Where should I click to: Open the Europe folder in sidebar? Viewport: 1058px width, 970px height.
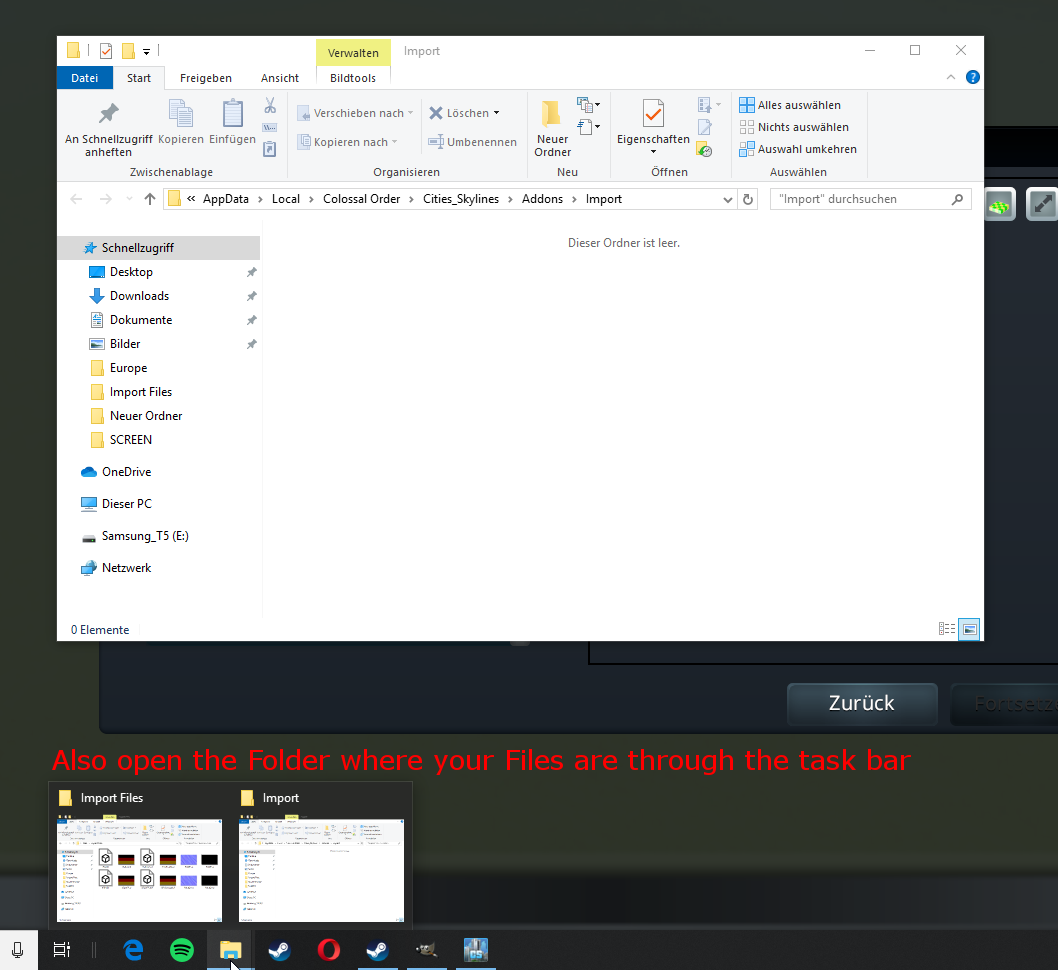pos(128,368)
